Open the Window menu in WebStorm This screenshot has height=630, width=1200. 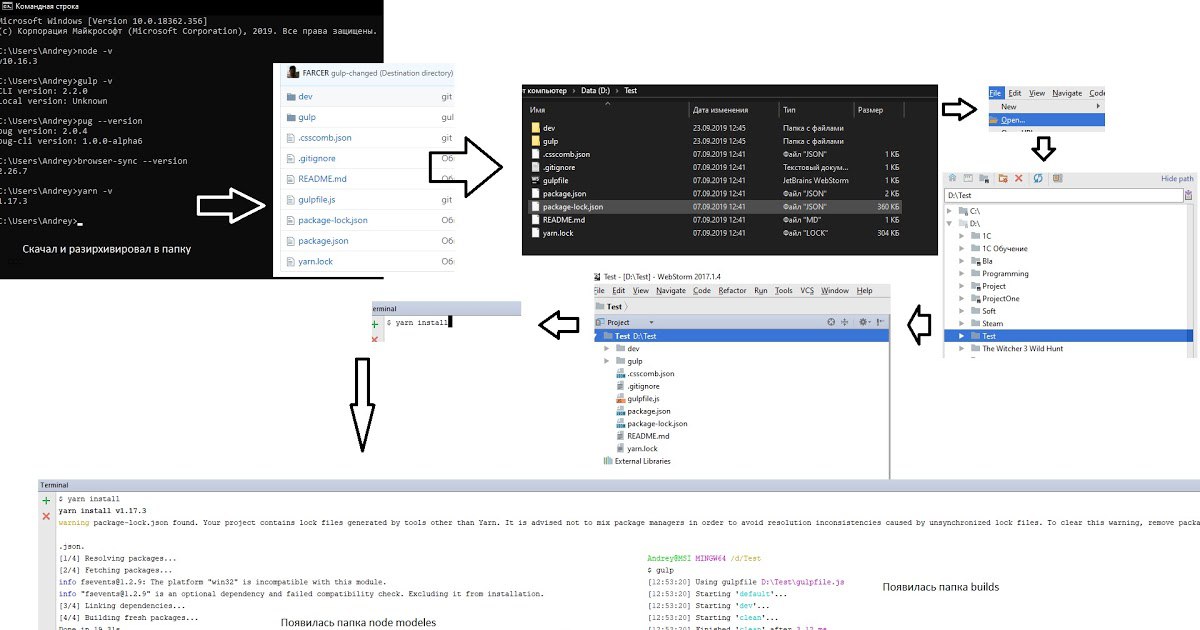pos(835,290)
